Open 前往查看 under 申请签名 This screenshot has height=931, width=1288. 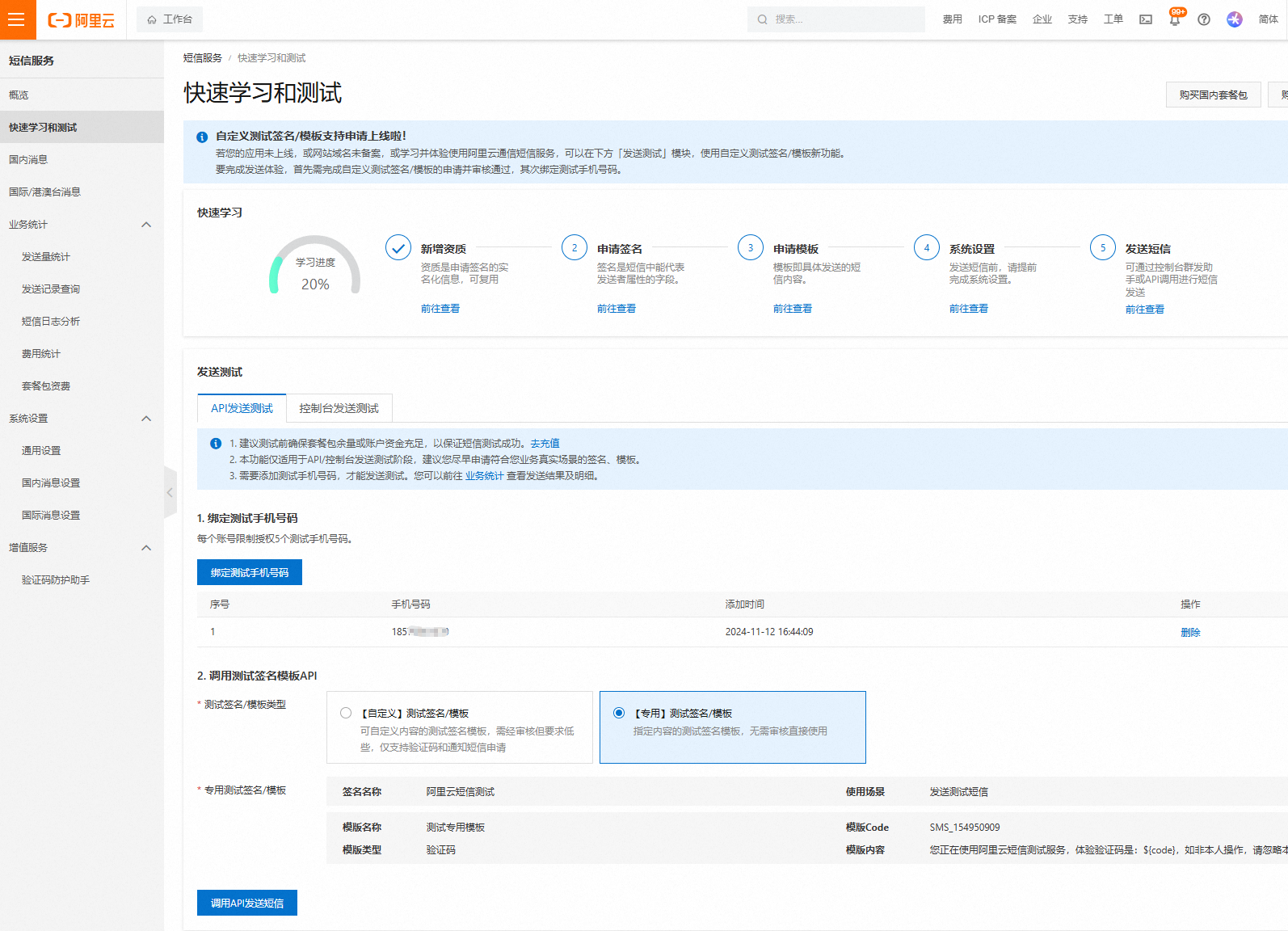(617, 309)
